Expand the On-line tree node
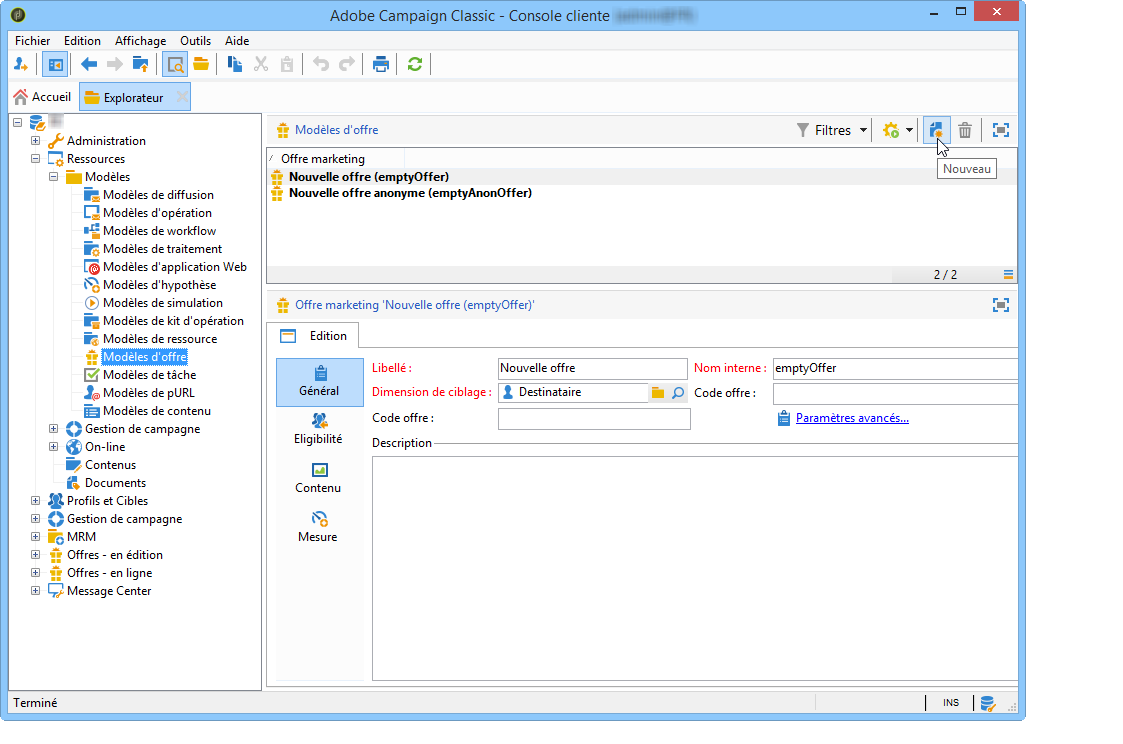 pos(53,446)
